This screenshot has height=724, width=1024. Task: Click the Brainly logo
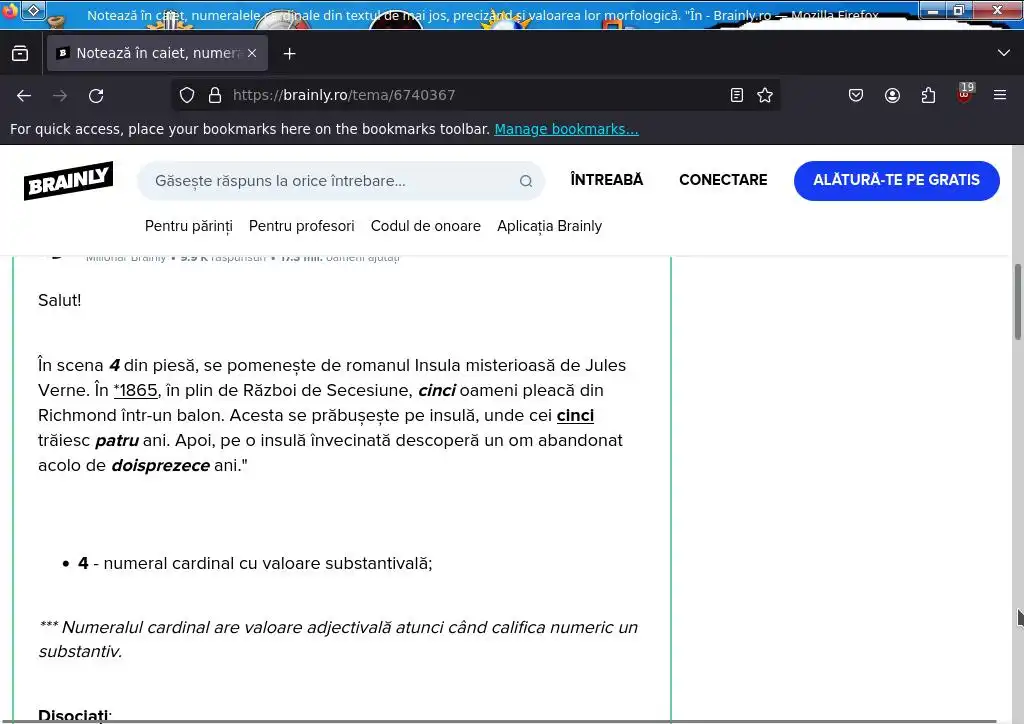[69, 180]
